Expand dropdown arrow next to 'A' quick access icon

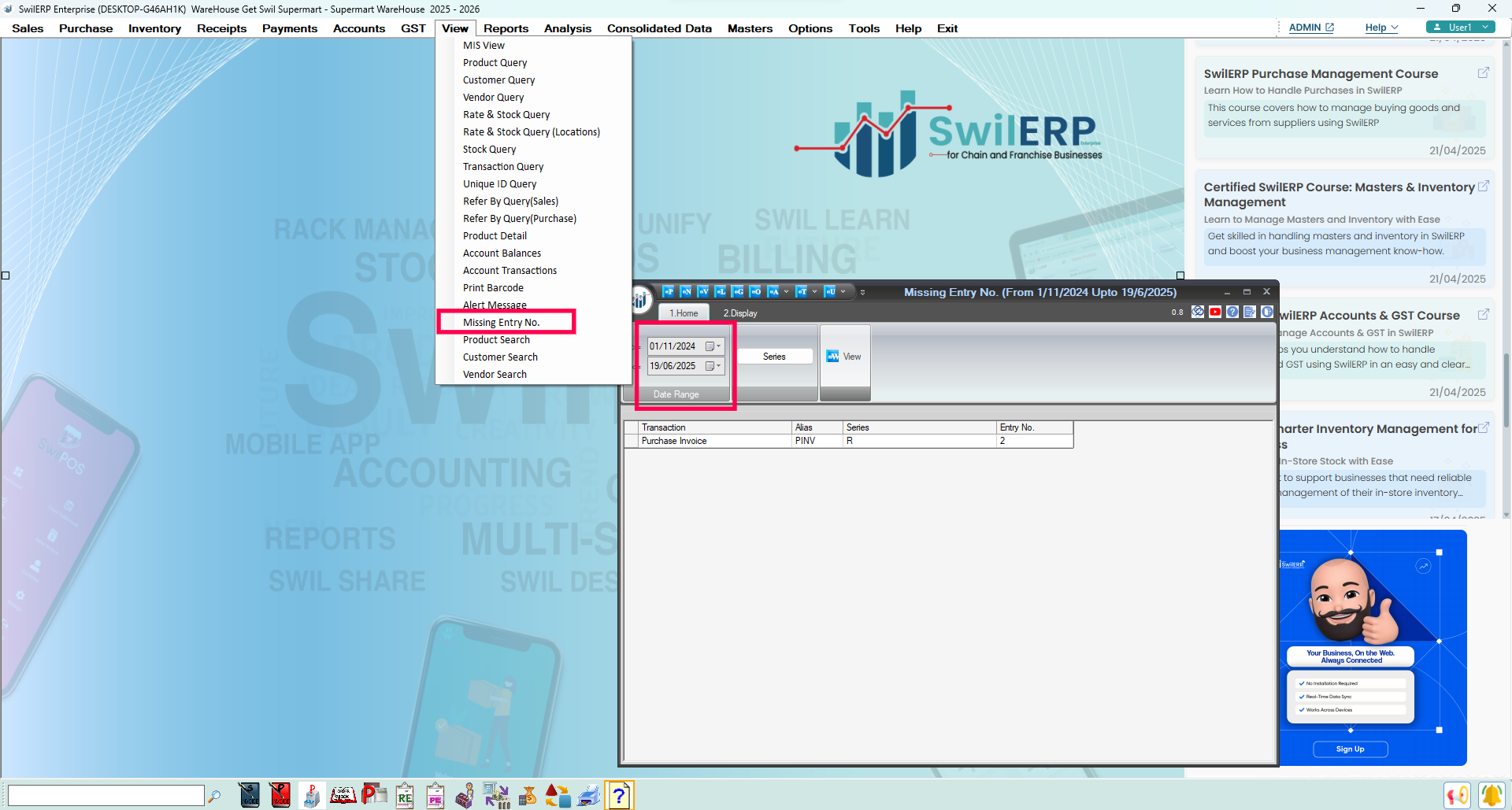786,292
